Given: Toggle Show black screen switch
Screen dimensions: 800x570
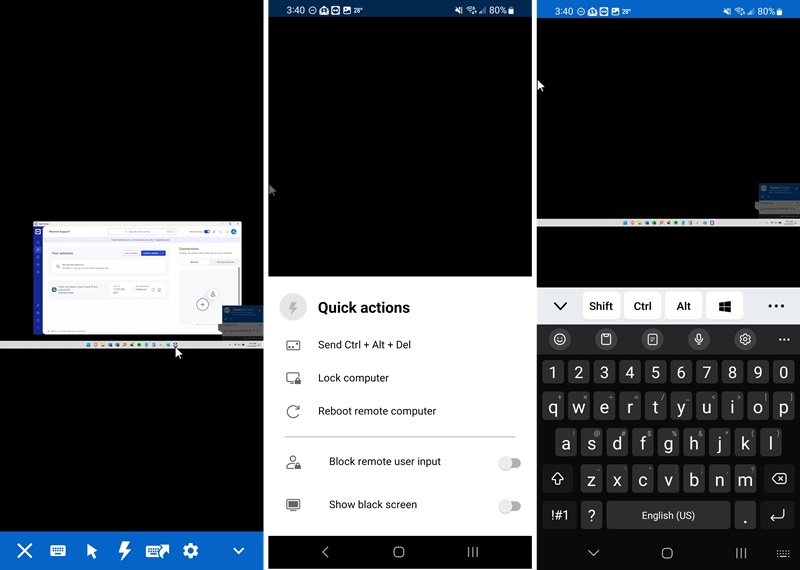Looking at the screenshot, I should (x=509, y=506).
